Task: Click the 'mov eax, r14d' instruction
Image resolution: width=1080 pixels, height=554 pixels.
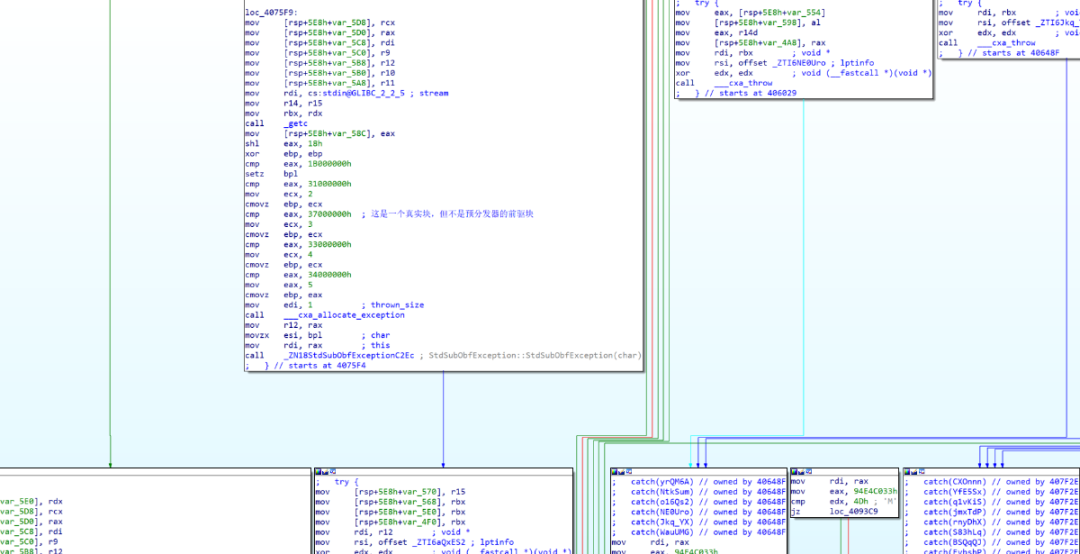Action: click(712, 32)
